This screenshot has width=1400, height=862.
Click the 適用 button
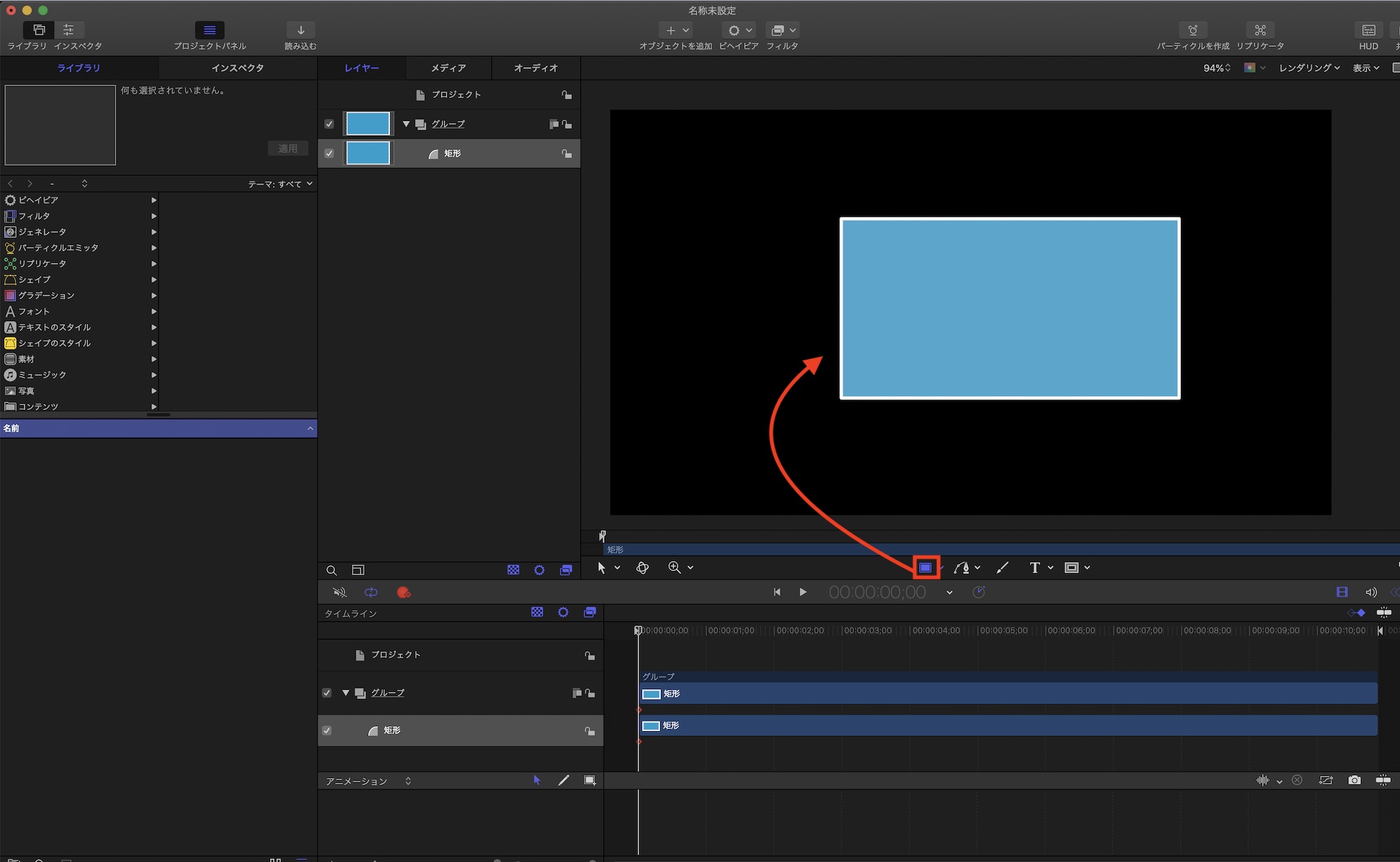pyautogui.click(x=288, y=148)
